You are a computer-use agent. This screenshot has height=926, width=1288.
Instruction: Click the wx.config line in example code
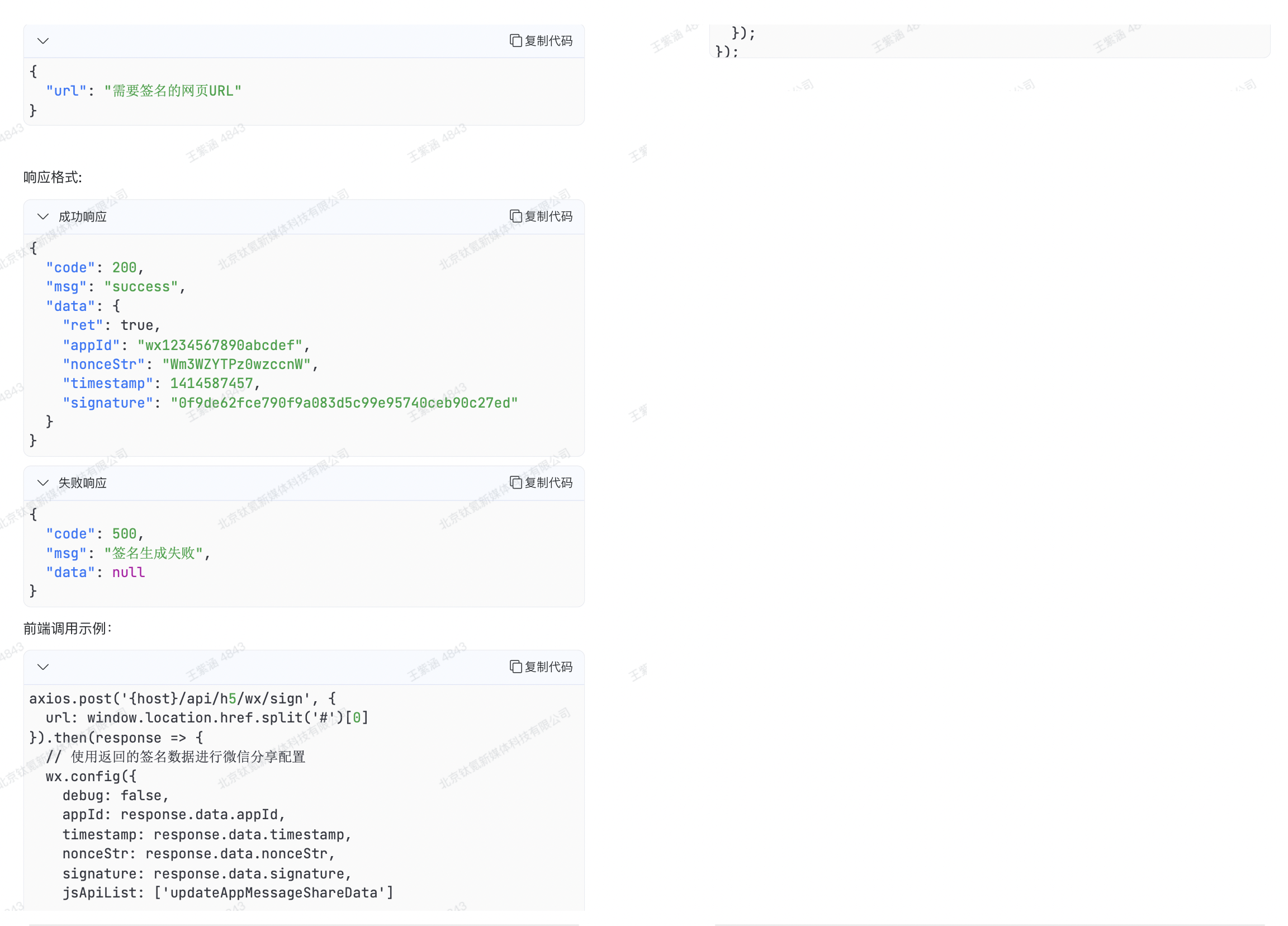[91, 777]
